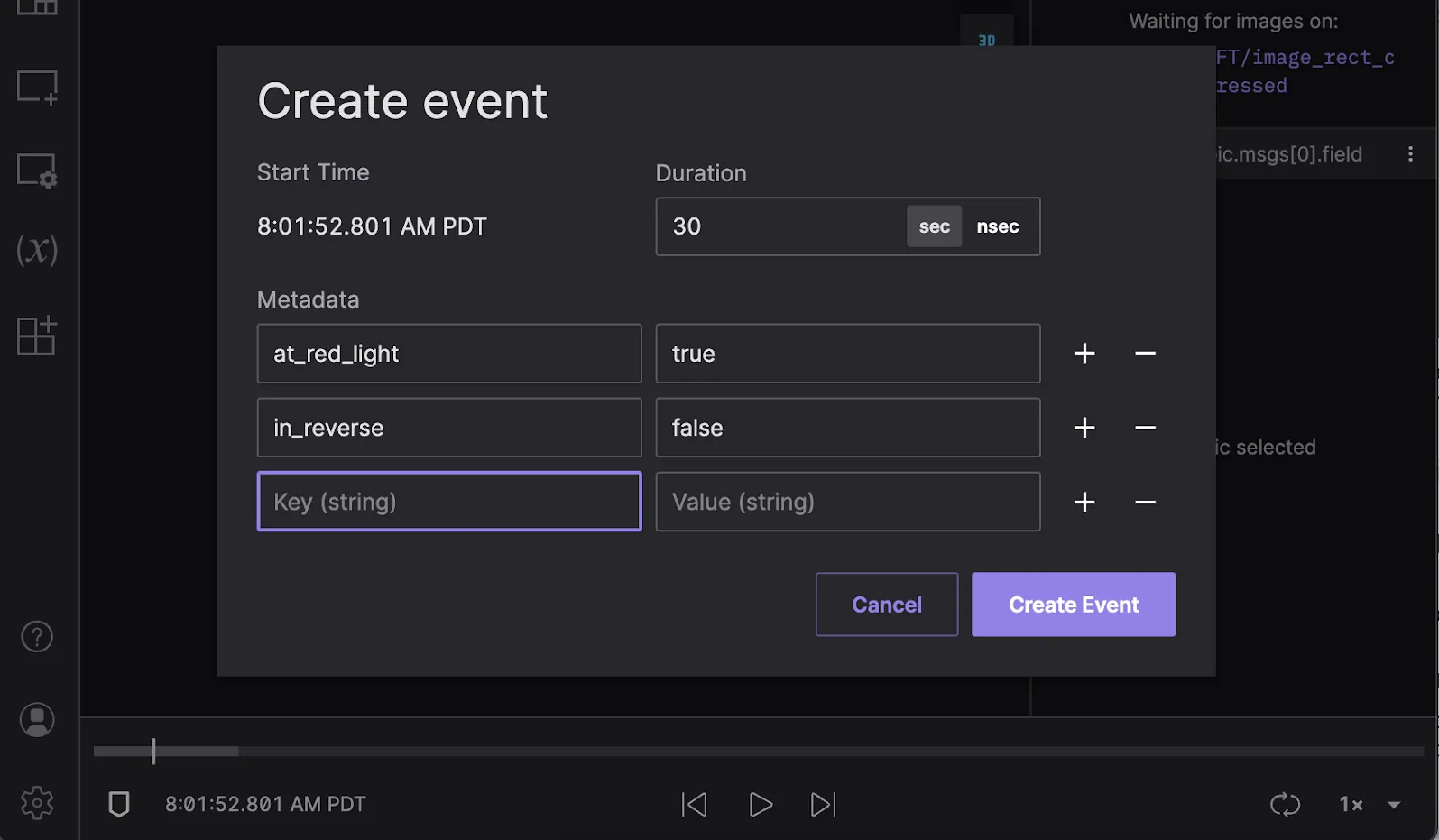Open Panel settings icon in sidebar
Screen dimensions: 1439x840
click(x=37, y=170)
